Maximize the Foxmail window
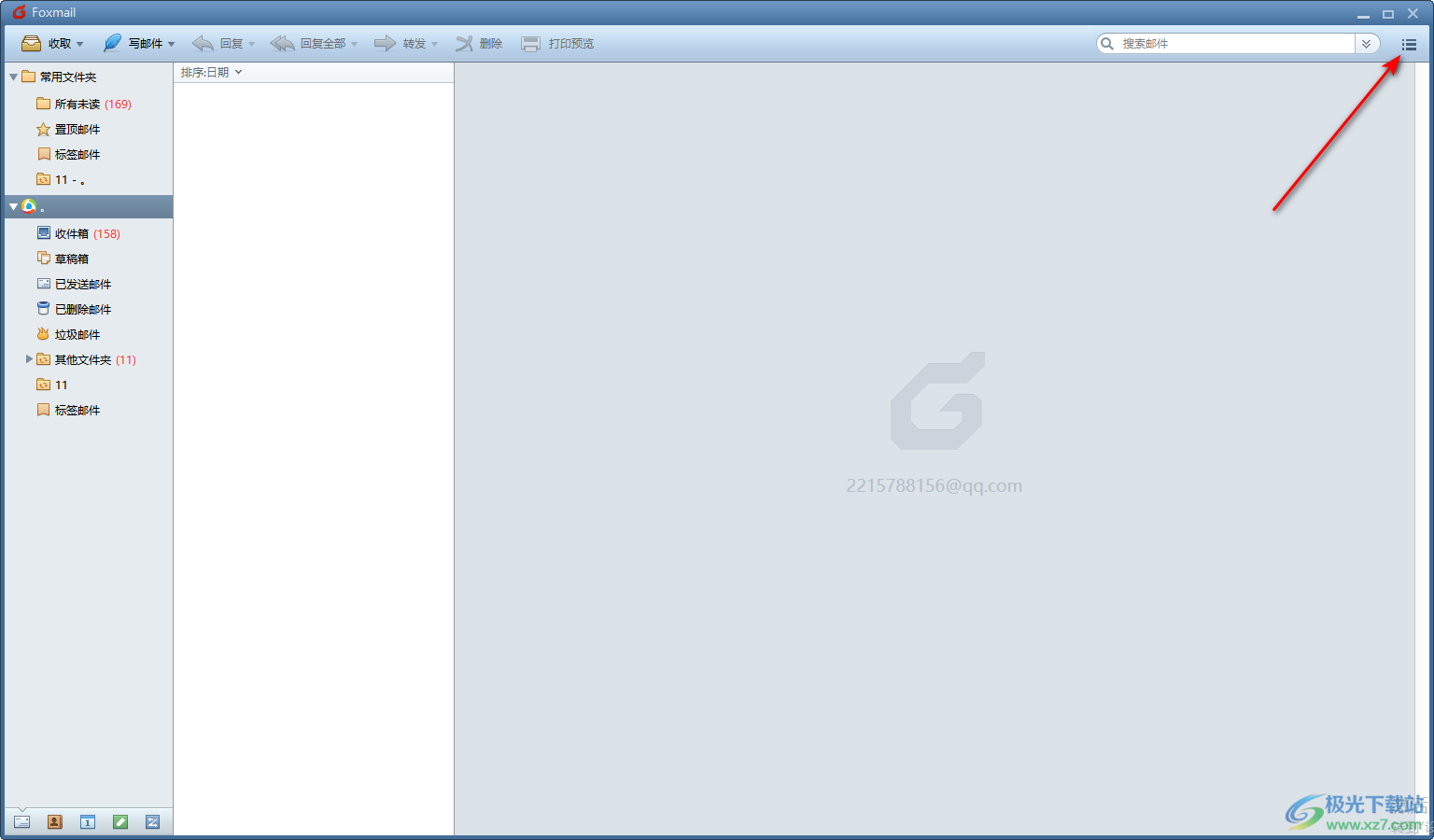 tap(1388, 14)
